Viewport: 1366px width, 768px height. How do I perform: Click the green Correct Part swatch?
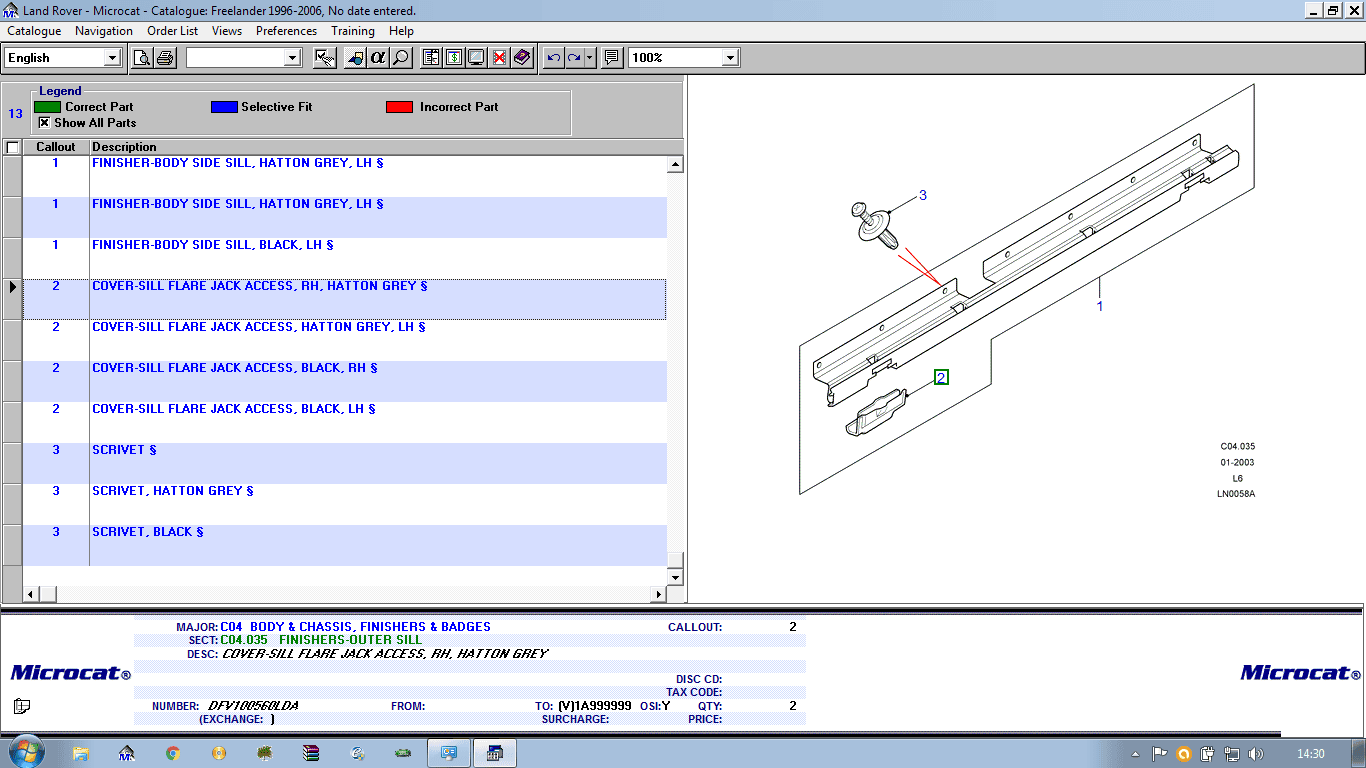[x=47, y=107]
